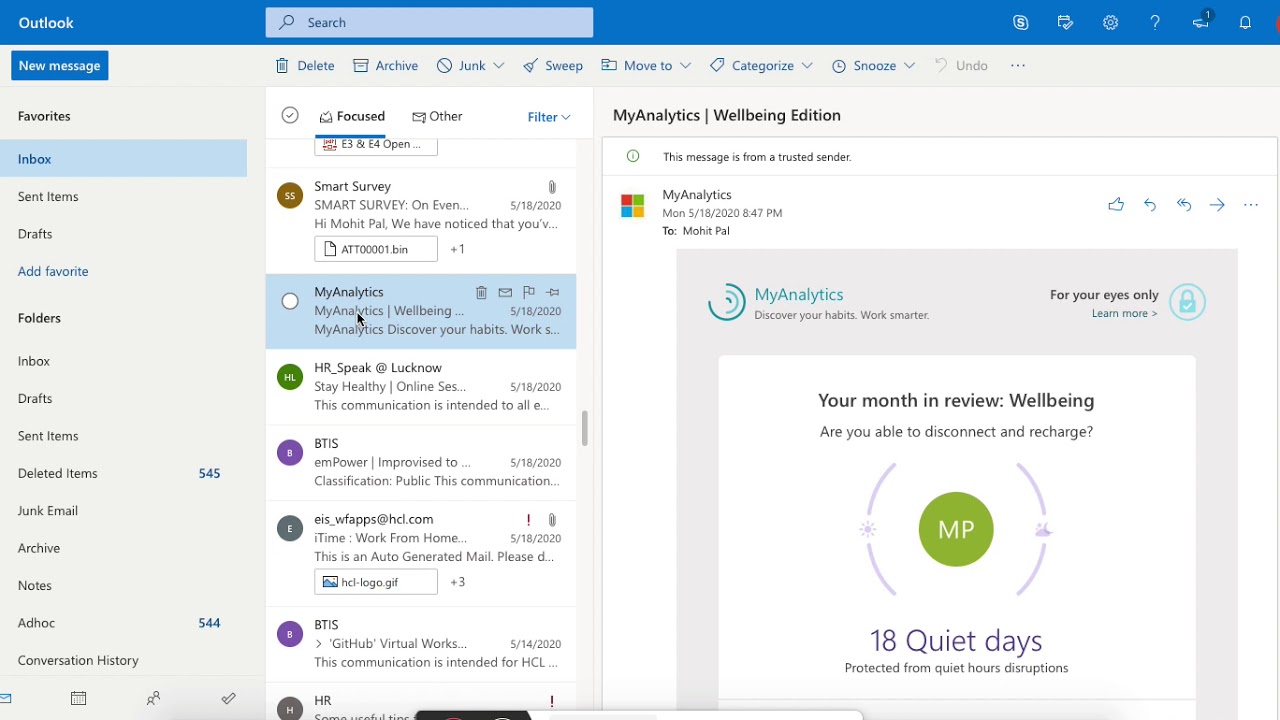
Task: Expand the BTIS GitHub conversation thread
Action: pyautogui.click(x=319, y=644)
